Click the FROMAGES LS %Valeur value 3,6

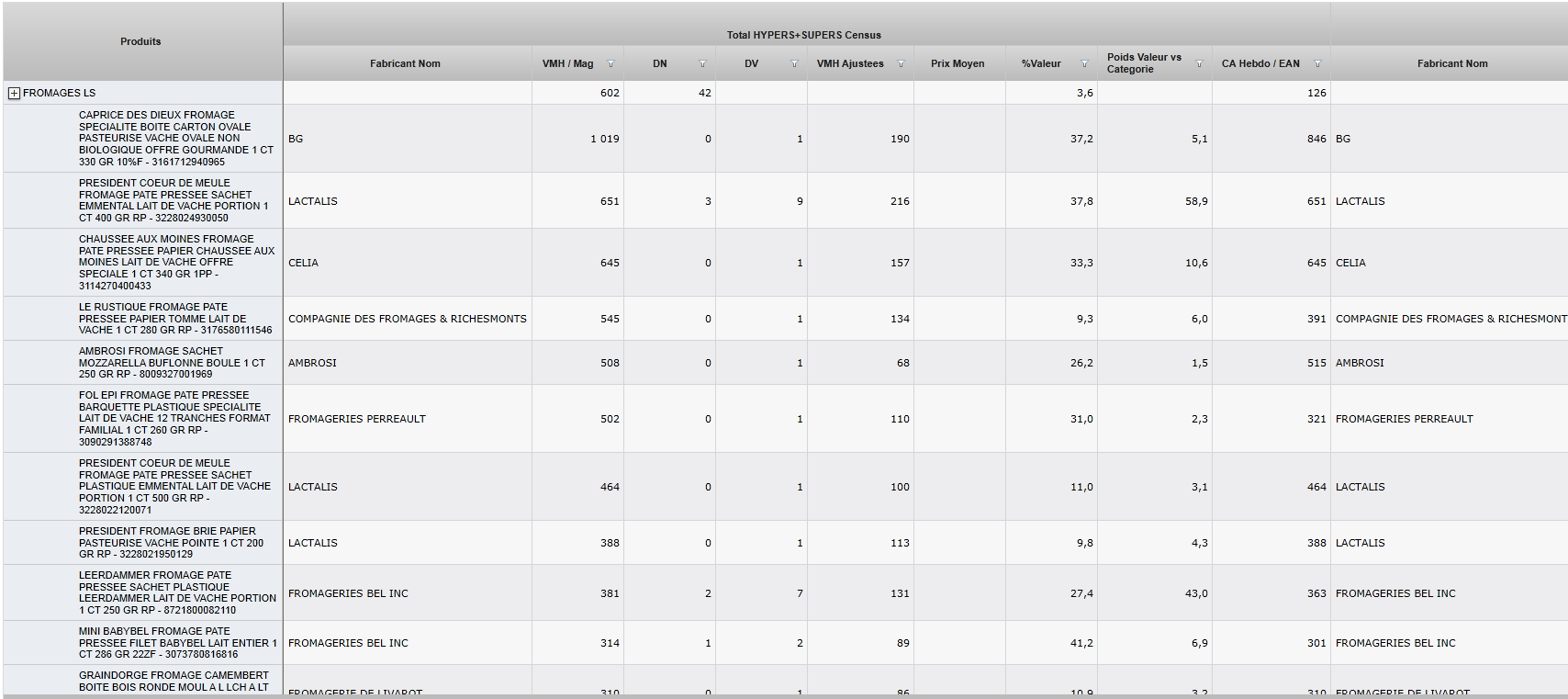(x=1085, y=93)
